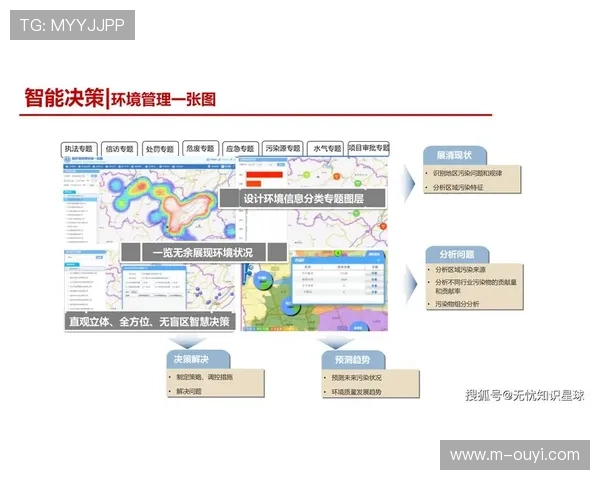This screenshot has width=600, height=480.
Task: Click the 分析问题 box header
Action: [x=457, y=255]
